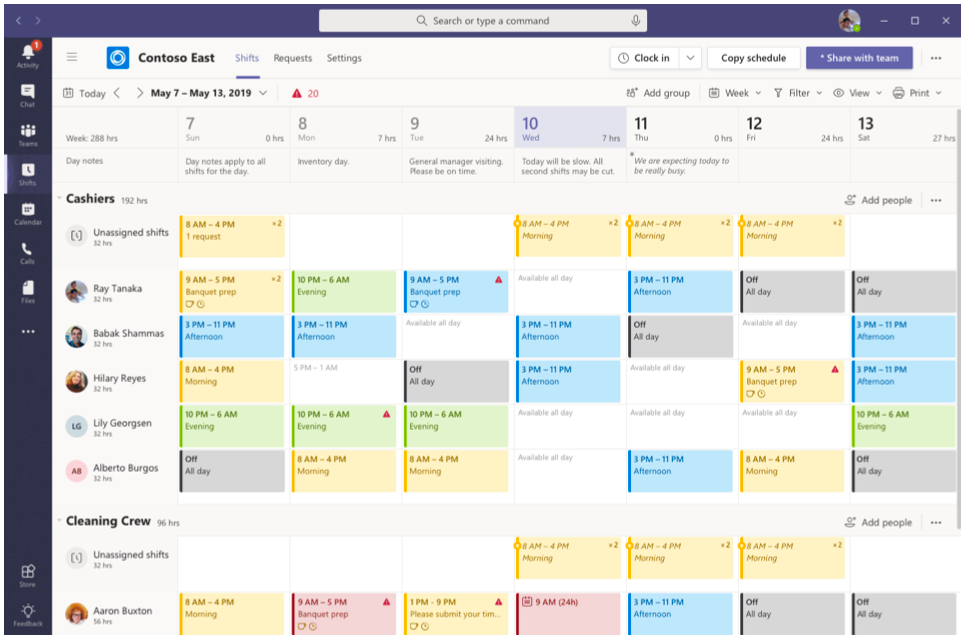Click Add people in Cleaning Crew group

click(878, 523)
